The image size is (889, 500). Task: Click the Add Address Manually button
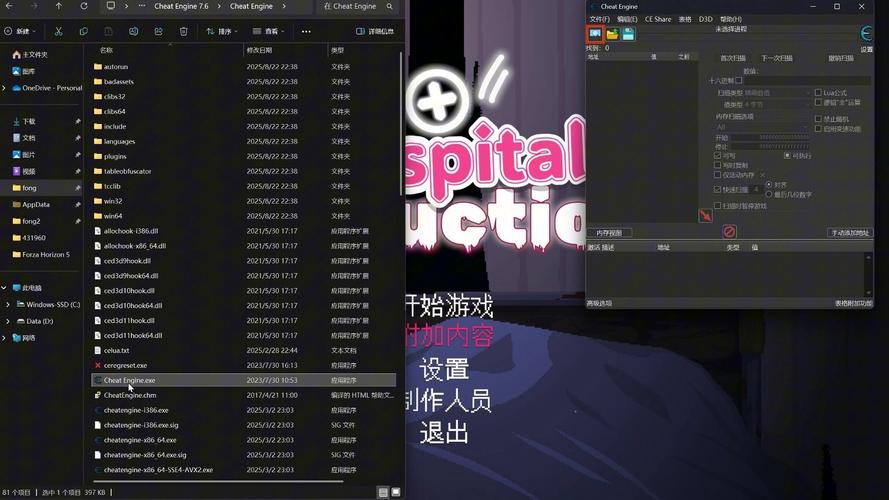tap(850, 233)
